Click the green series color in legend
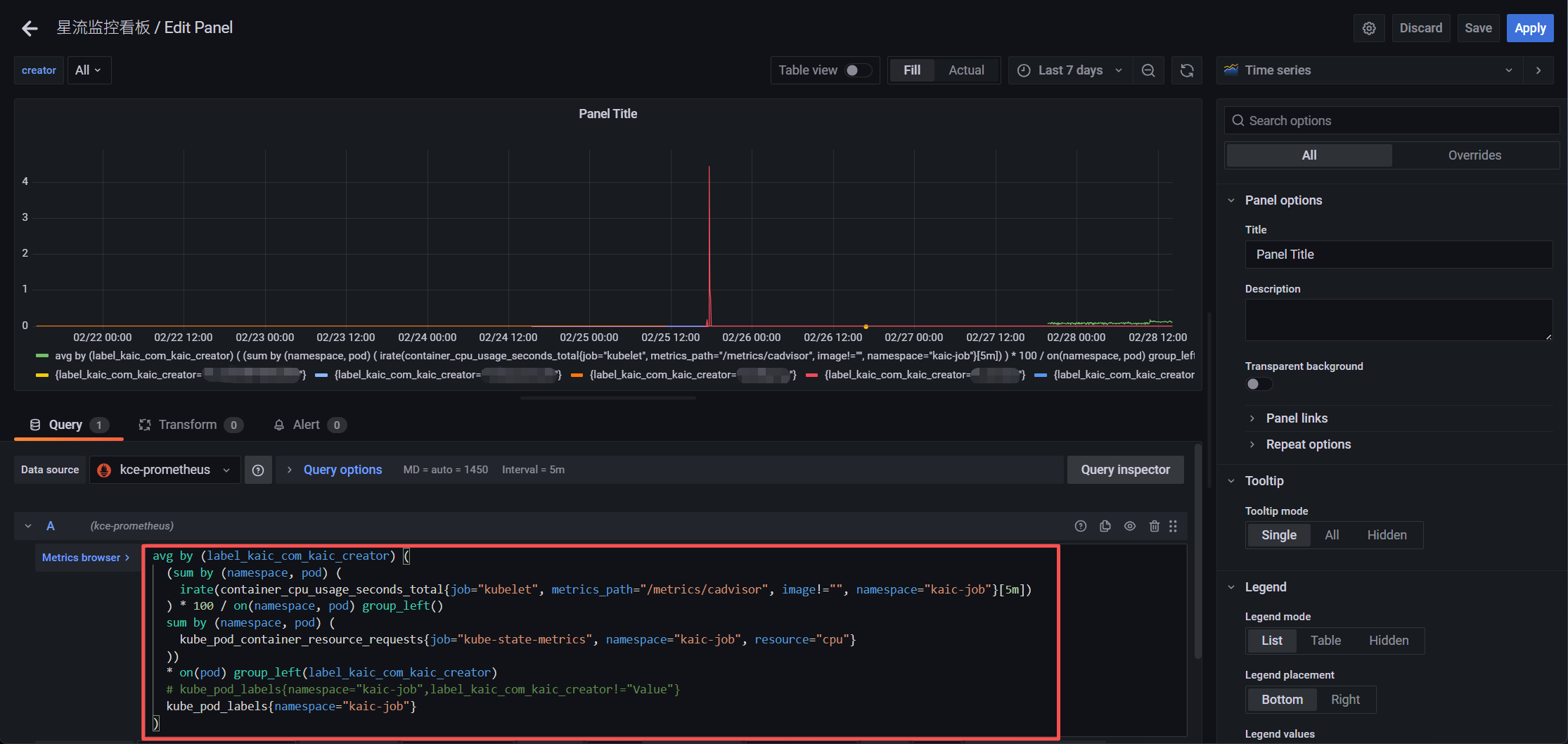The width and height of the screenshot is (1568, 744). point(42,356)
